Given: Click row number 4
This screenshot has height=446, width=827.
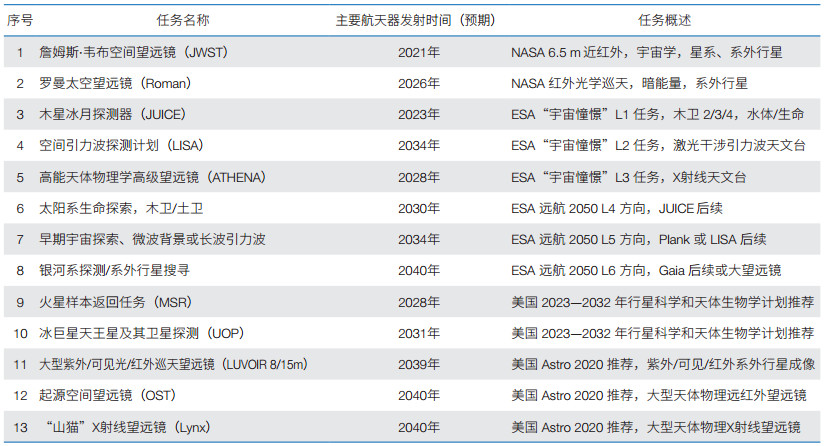Looking at the screenshot, I should (x=20, y=146).
